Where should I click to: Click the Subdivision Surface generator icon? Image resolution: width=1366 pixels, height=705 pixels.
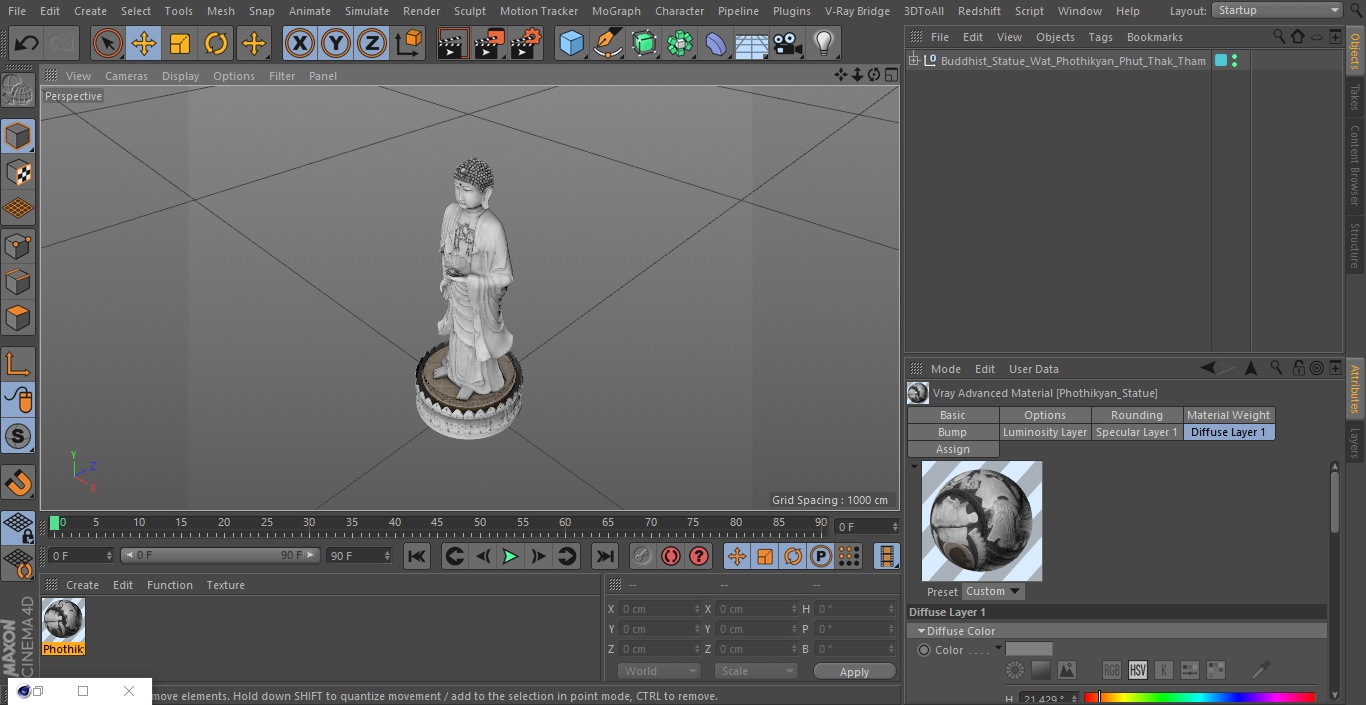point(645,43)
